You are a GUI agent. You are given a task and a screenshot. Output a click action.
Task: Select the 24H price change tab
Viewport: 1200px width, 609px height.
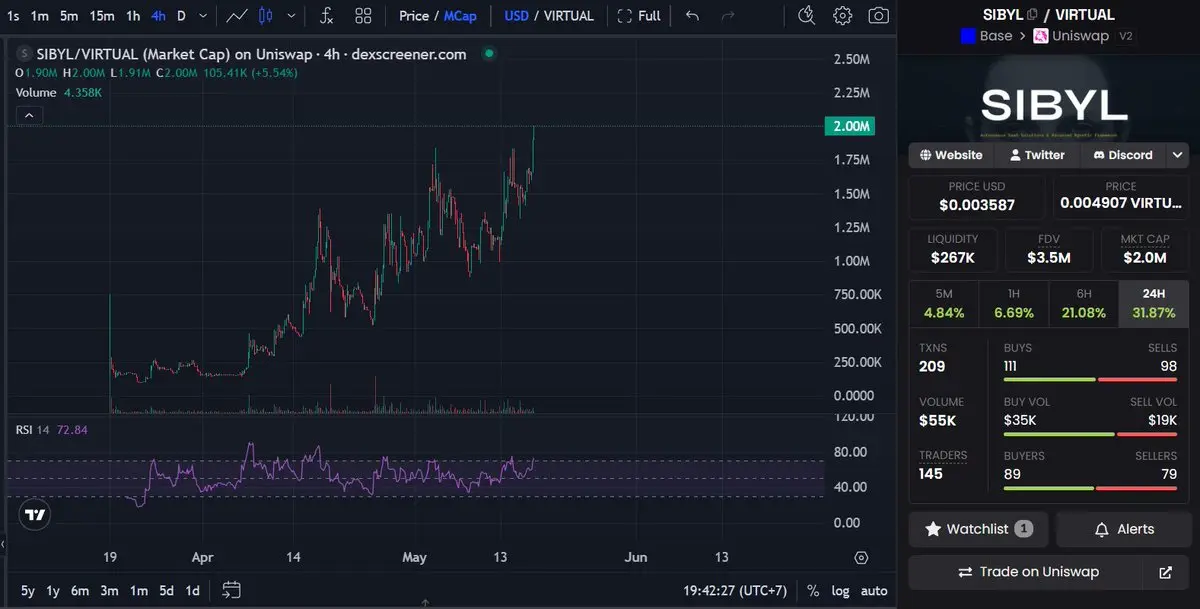pyautogui.click(x=1154, y=303)
